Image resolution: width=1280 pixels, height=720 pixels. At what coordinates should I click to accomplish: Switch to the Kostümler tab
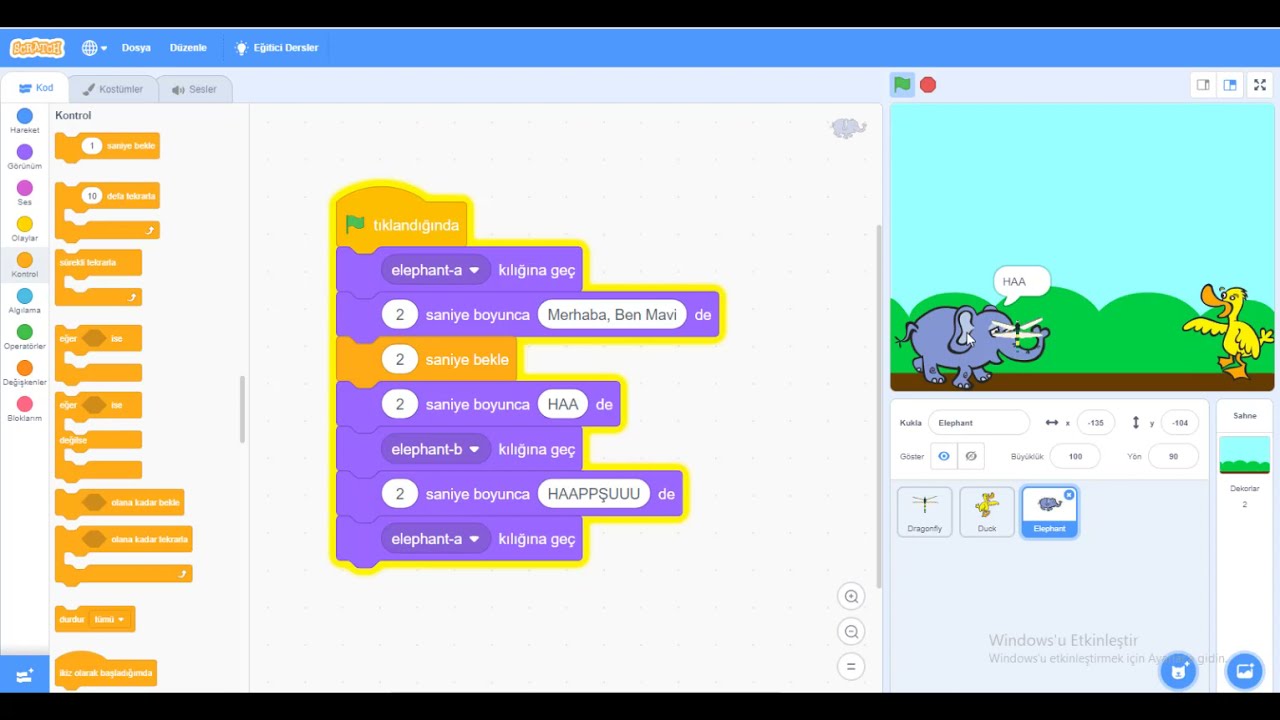[x=113, y=89]
